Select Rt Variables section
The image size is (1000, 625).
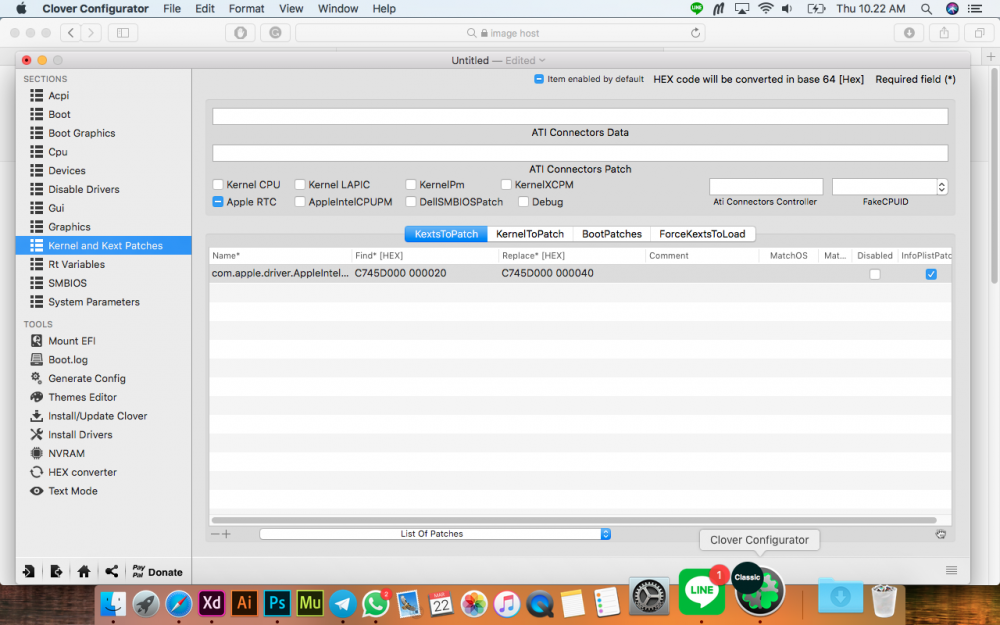point(77,264)
